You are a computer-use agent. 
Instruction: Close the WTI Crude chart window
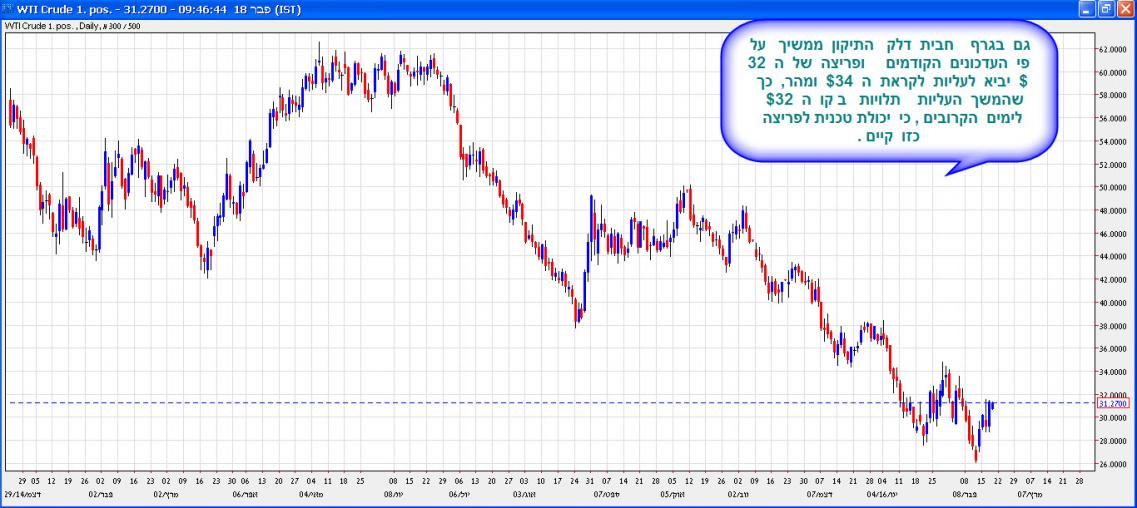[1125, 8]
